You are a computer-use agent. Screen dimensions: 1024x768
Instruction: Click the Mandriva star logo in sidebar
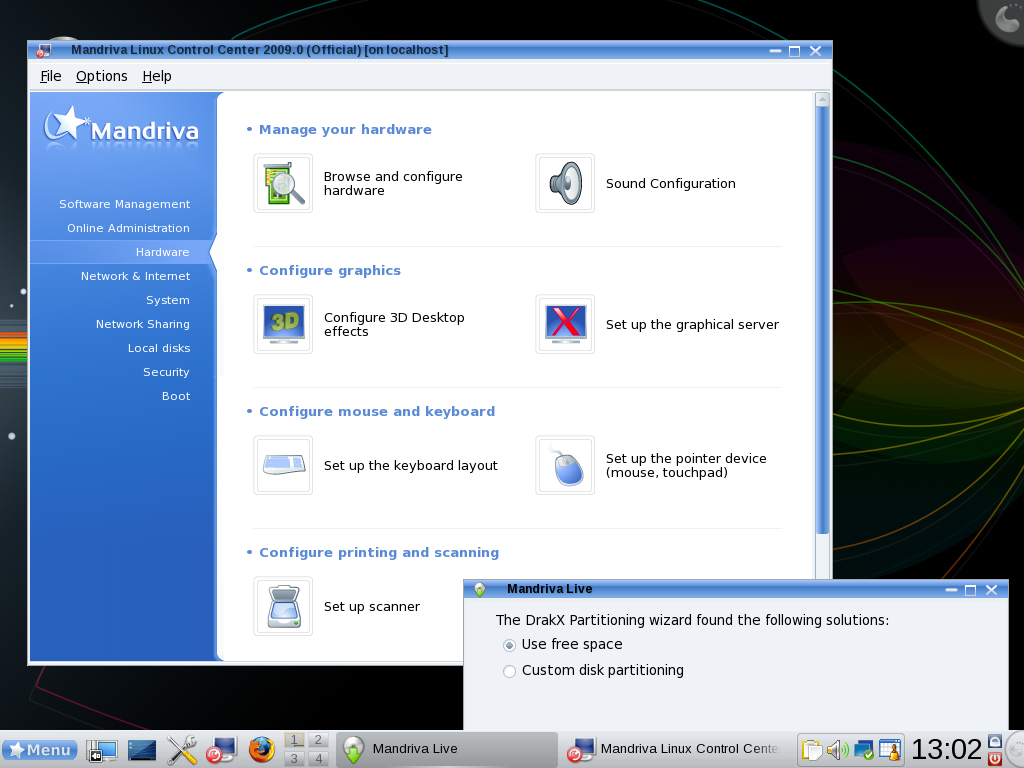click(121, 129)
